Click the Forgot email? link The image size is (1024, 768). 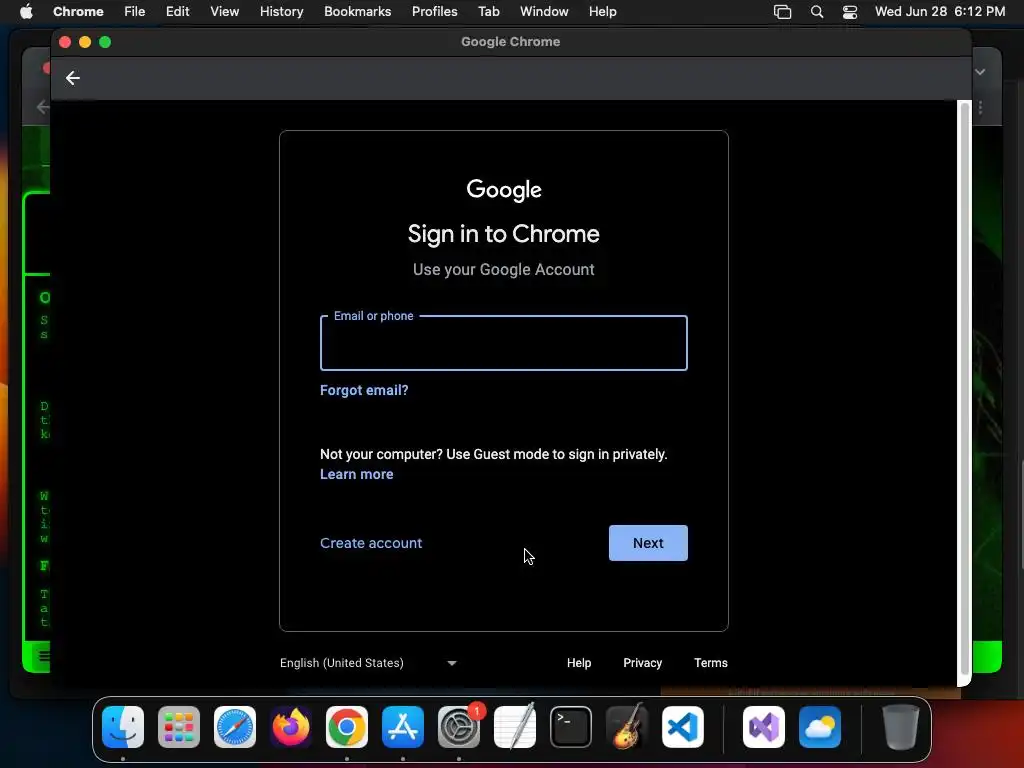364,390
